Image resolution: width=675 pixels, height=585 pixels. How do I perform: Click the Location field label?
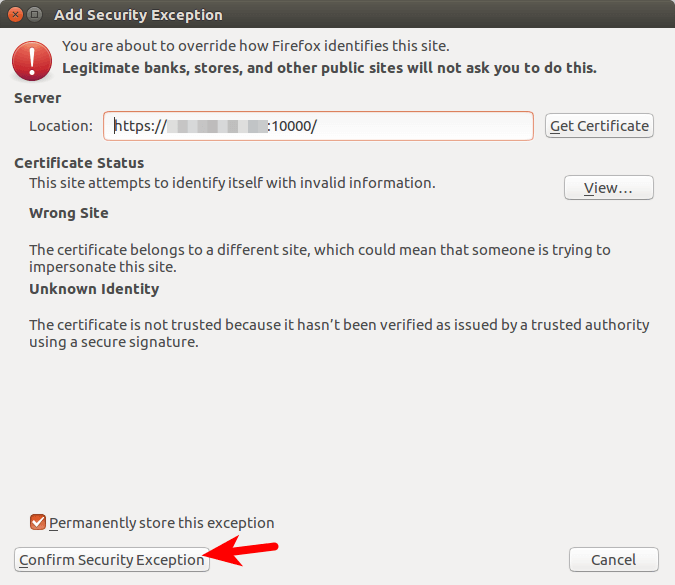coord(61,126)
